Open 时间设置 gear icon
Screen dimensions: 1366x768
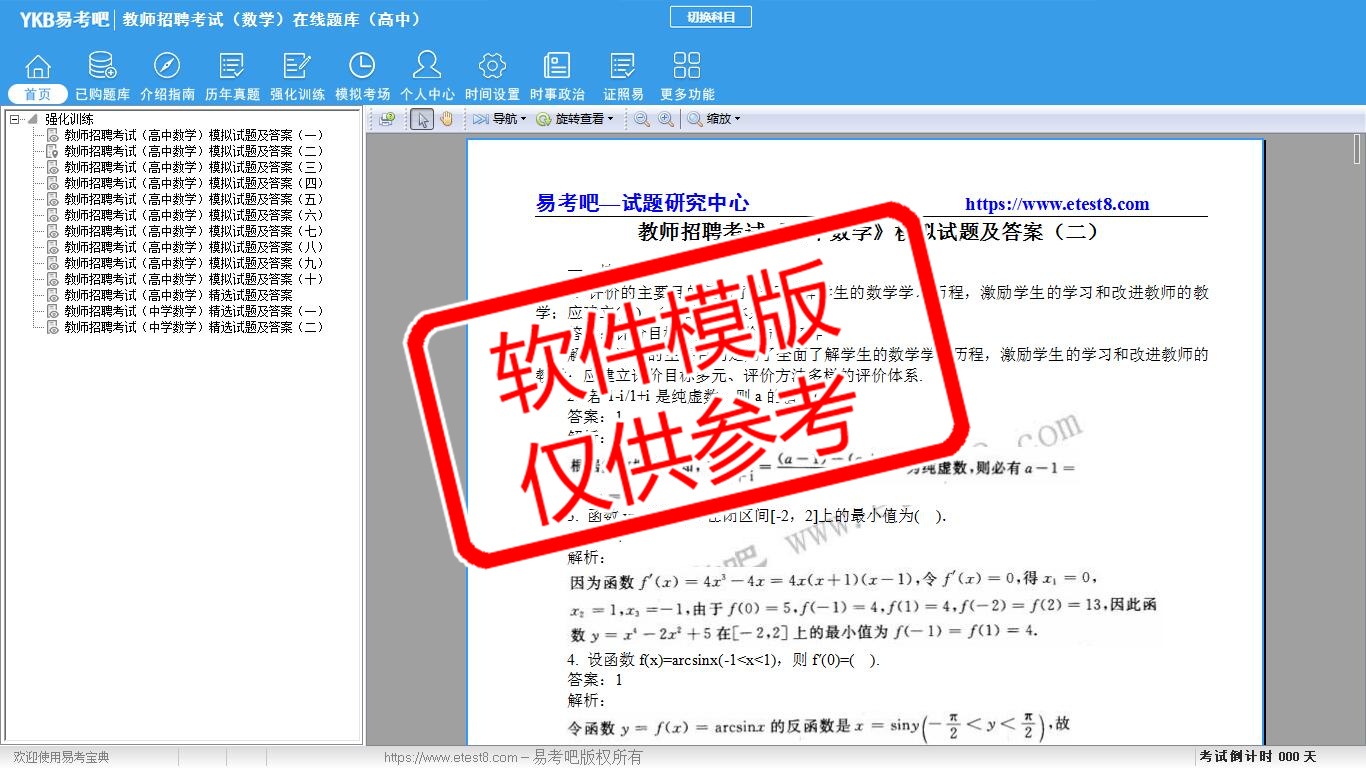pyautogui.click(x=492, y=67)
